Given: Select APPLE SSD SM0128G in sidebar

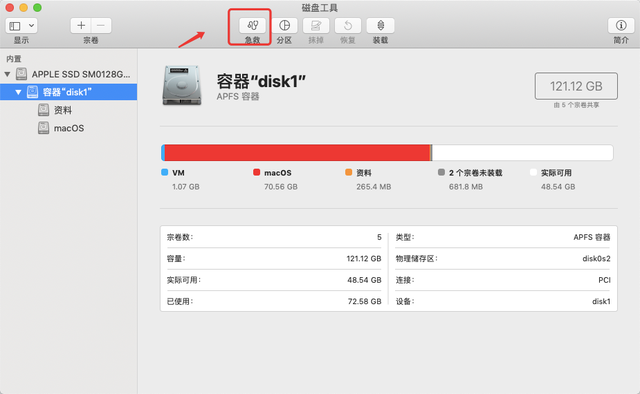Looking at the screenshot, I should click(69, 74).
